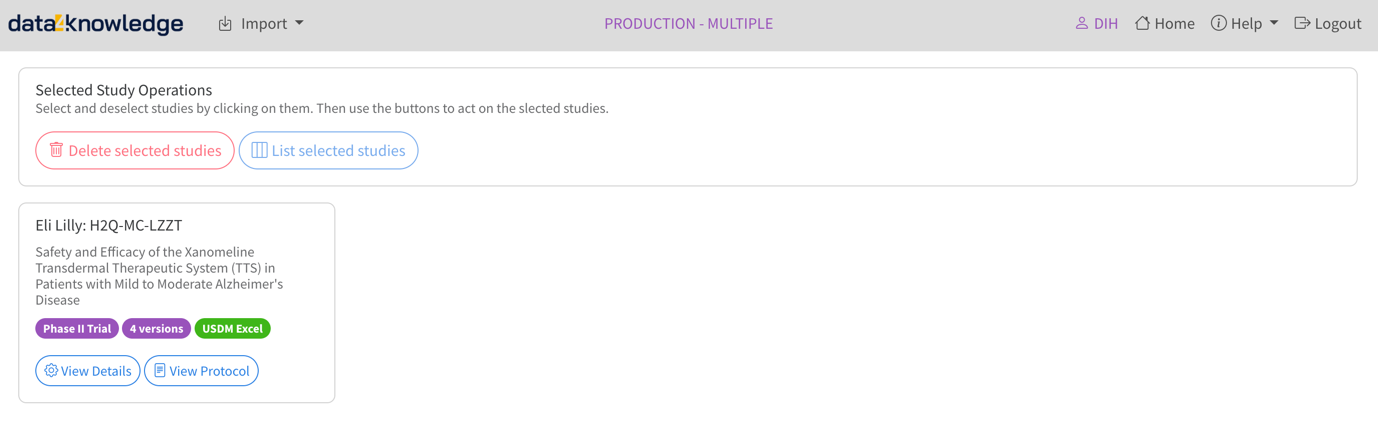
Task: Click the green USDM Excel badge
Action: click(x=232, y=328)
